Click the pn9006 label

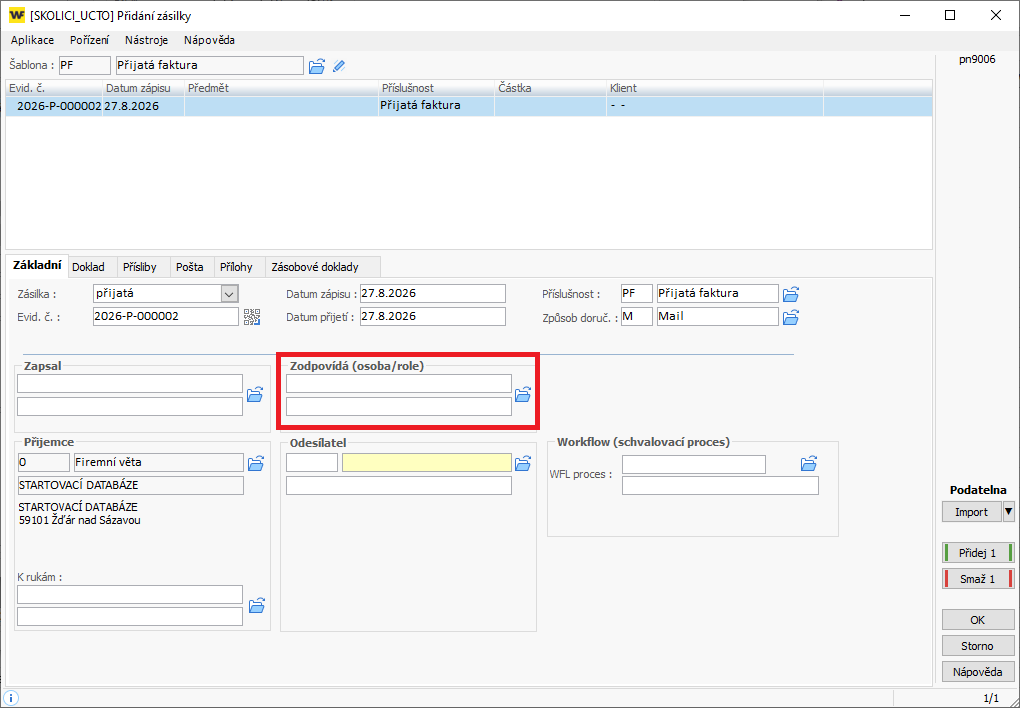pyautogui.click(x=976, y=59)
